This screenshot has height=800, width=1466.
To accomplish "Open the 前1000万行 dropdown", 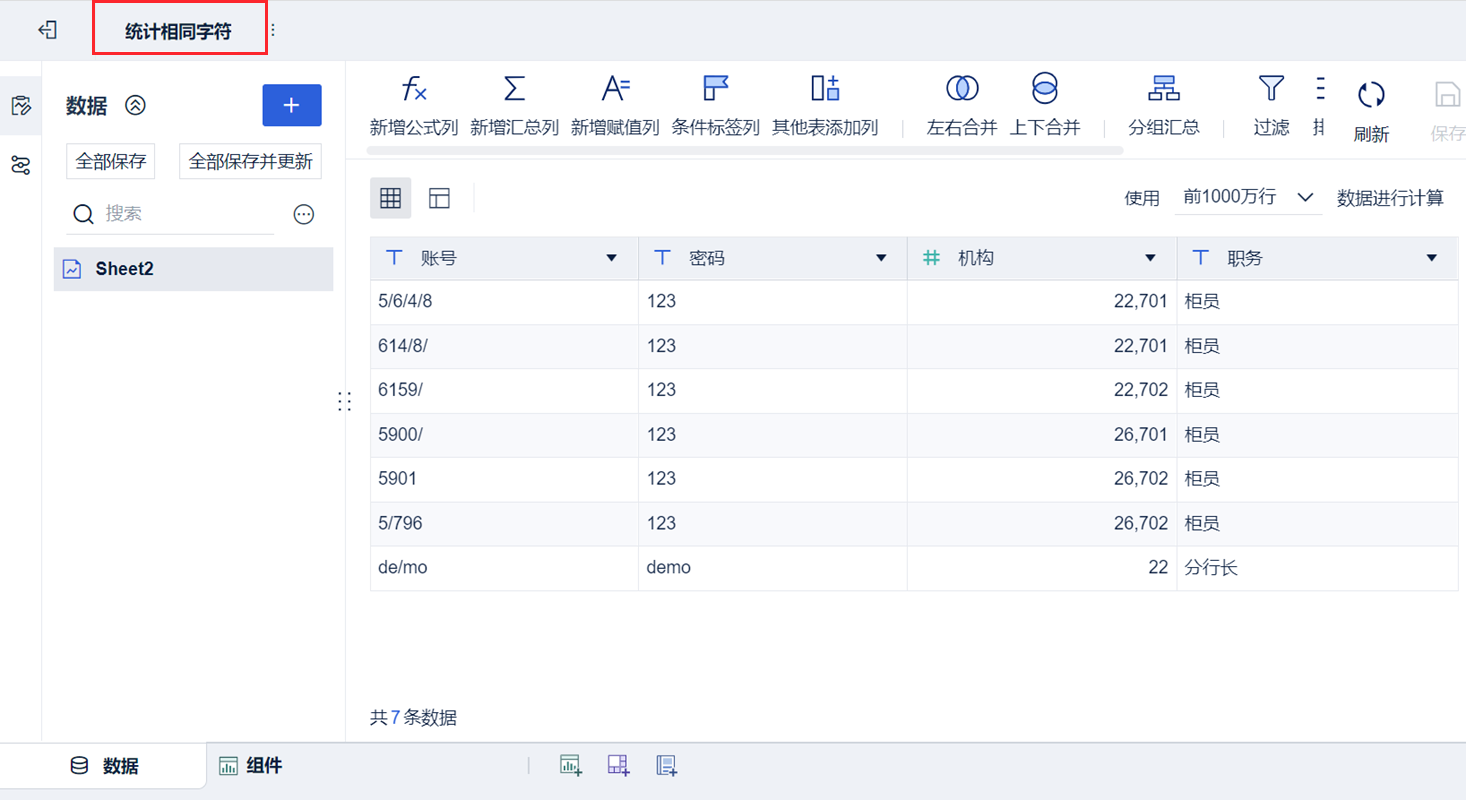I will click(x=1249, y=197).
